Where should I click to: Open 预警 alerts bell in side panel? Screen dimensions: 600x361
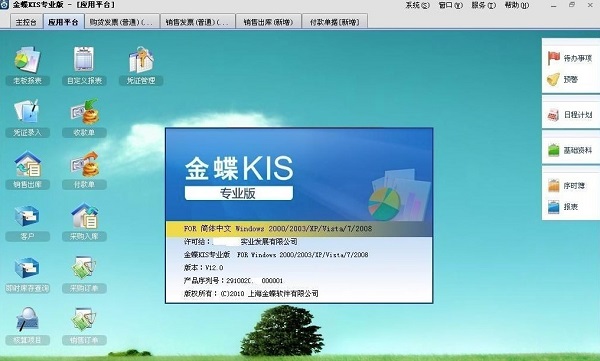tap(562, 79)
